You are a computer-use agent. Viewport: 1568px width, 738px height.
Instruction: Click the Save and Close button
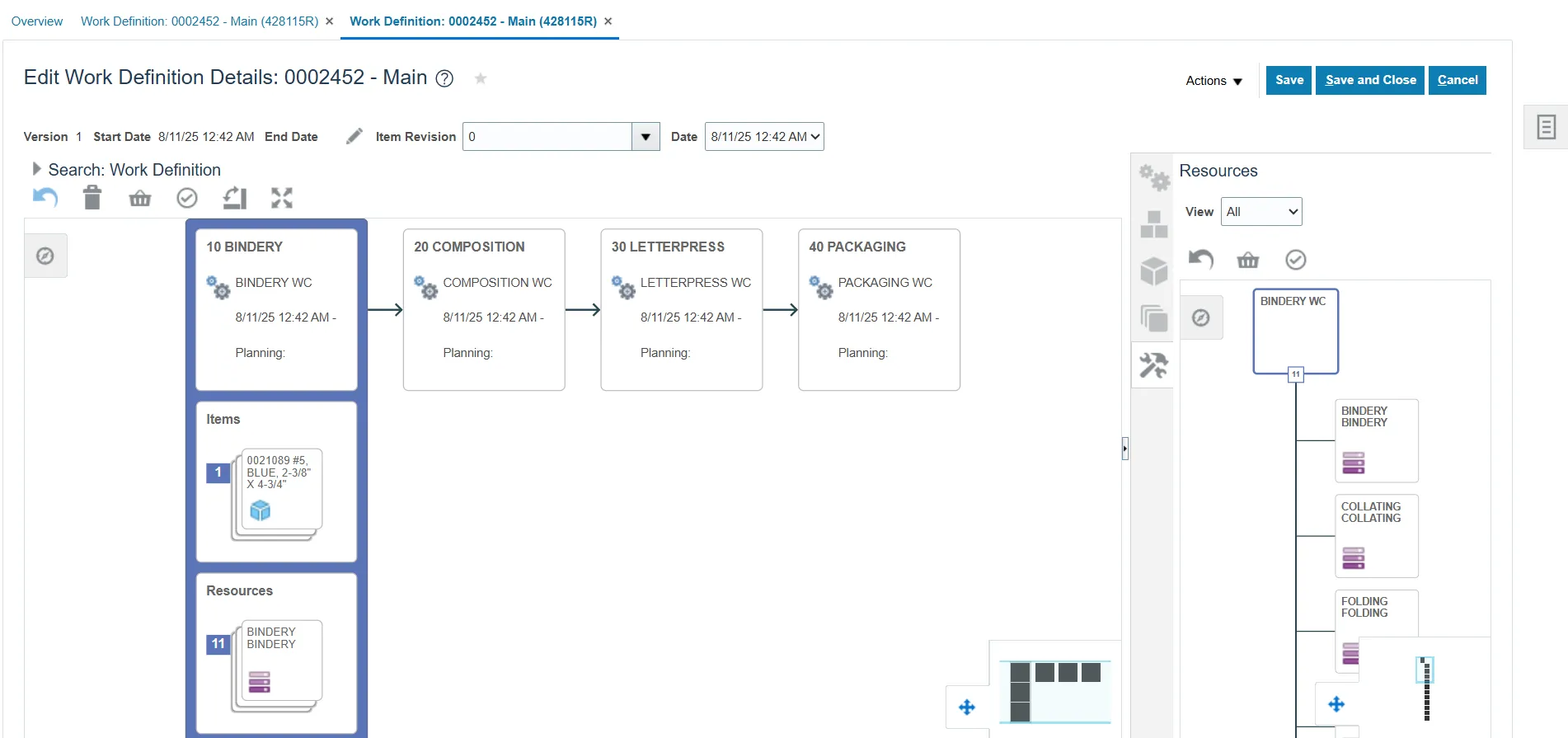[1370, 80]
